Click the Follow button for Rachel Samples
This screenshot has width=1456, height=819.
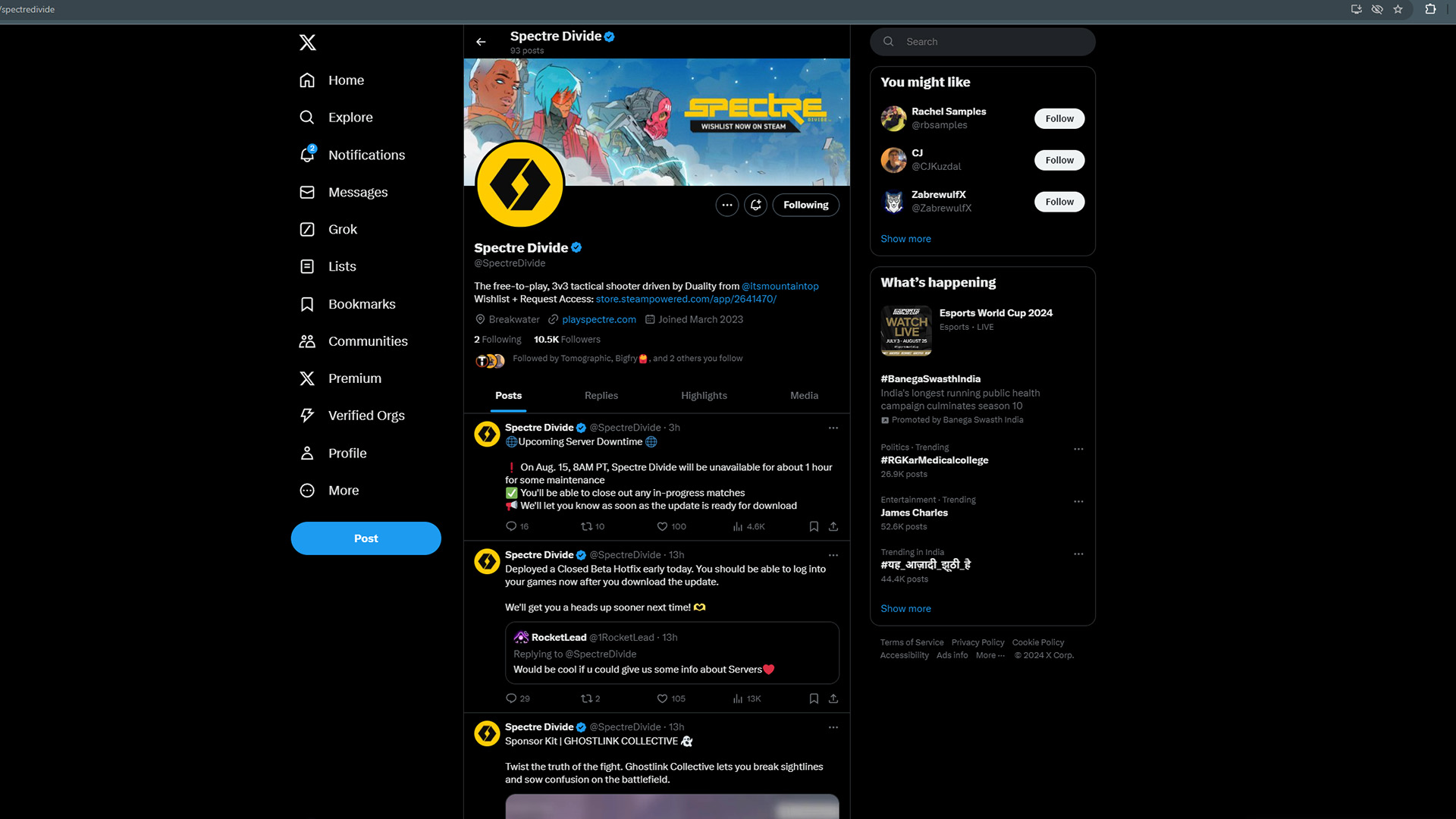pyautogui.click(x=1058, y=118)
